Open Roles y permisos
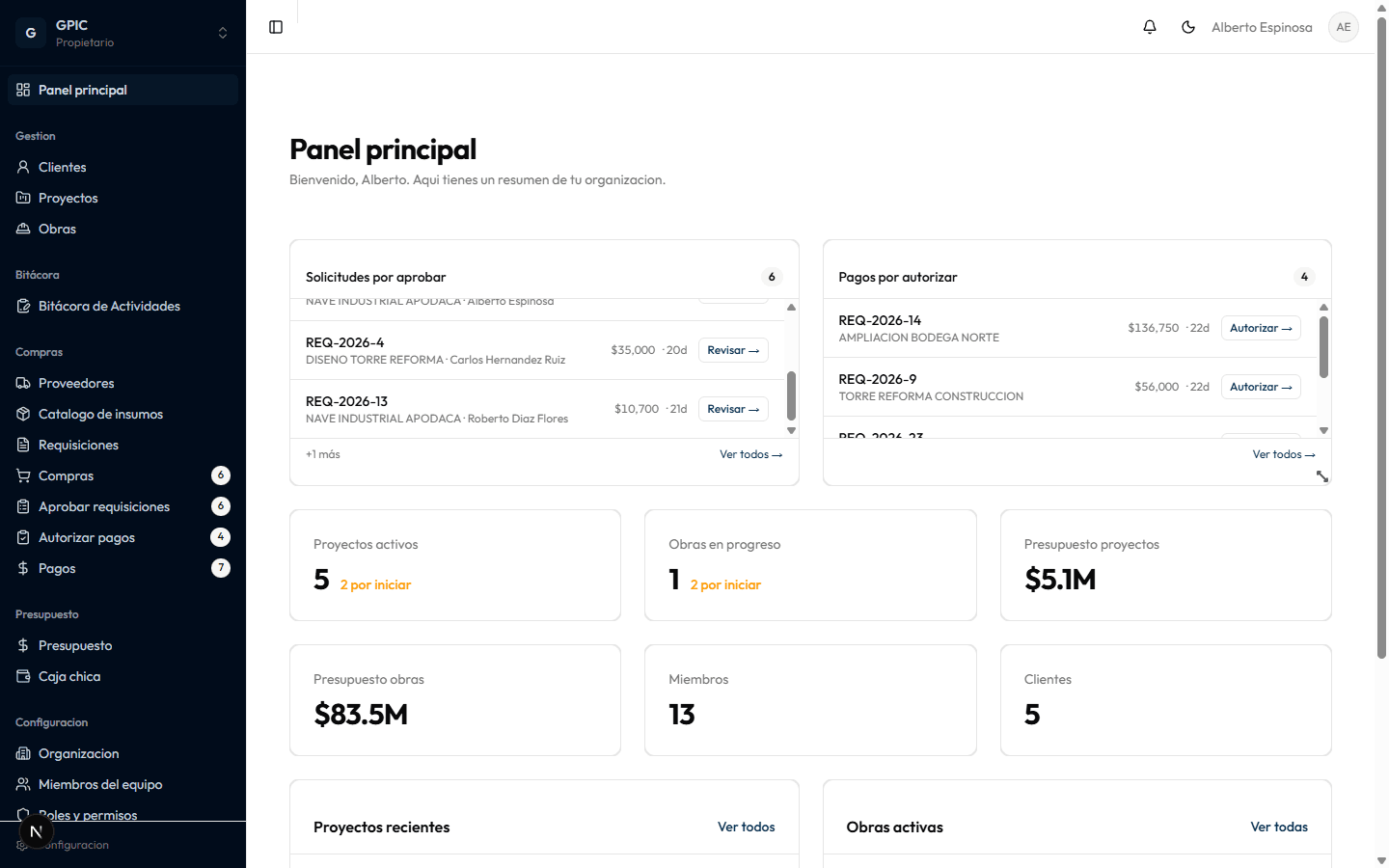 (123, 815)
